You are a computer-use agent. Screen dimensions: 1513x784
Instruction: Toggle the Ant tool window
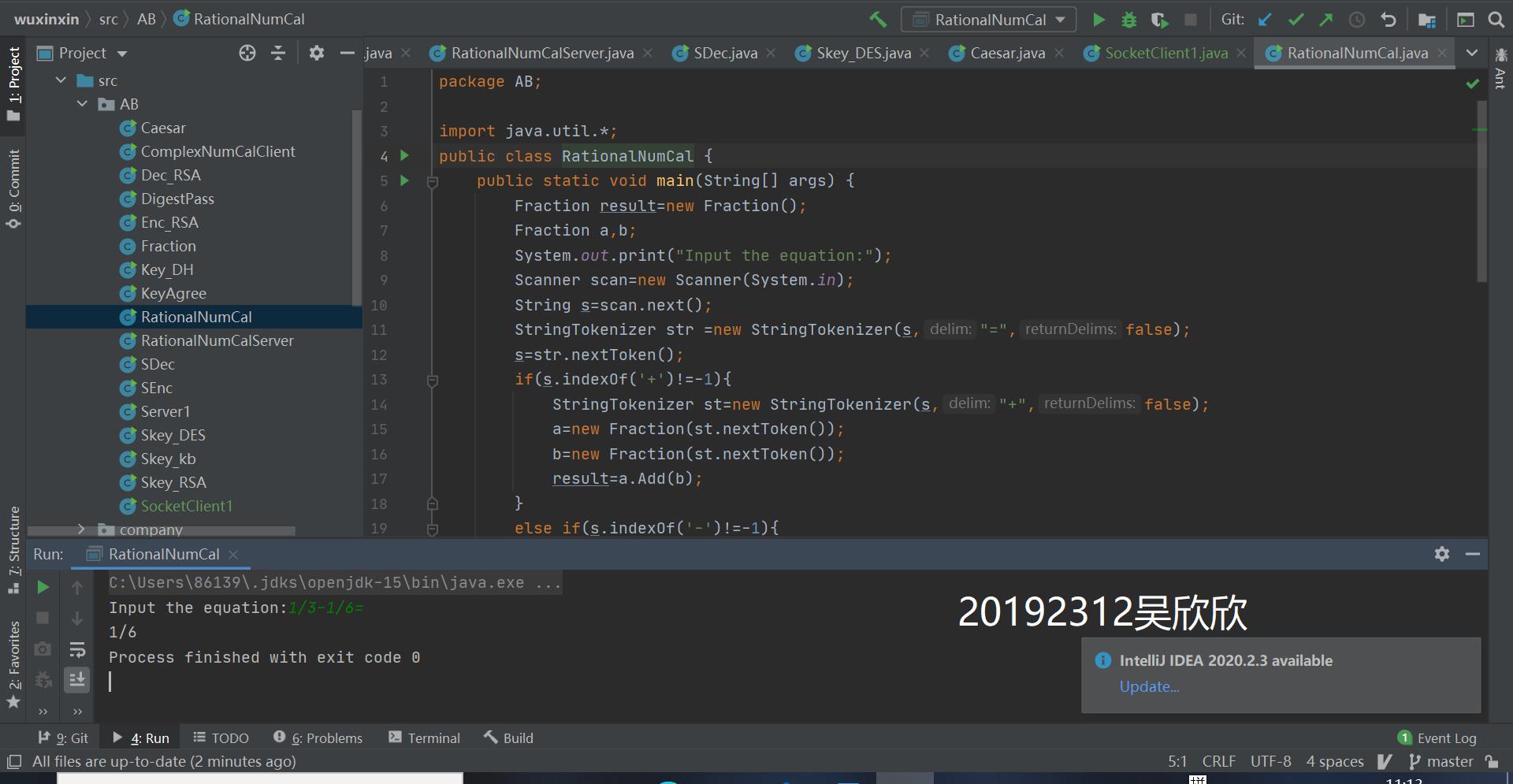1500,69
